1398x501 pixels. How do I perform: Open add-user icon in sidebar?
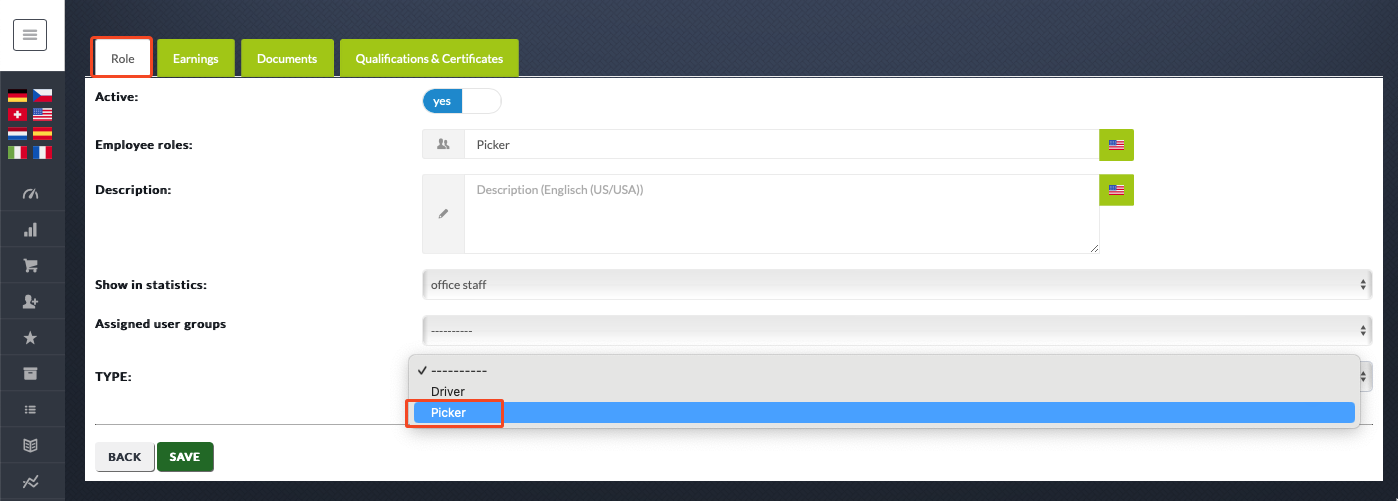point(30,302)
